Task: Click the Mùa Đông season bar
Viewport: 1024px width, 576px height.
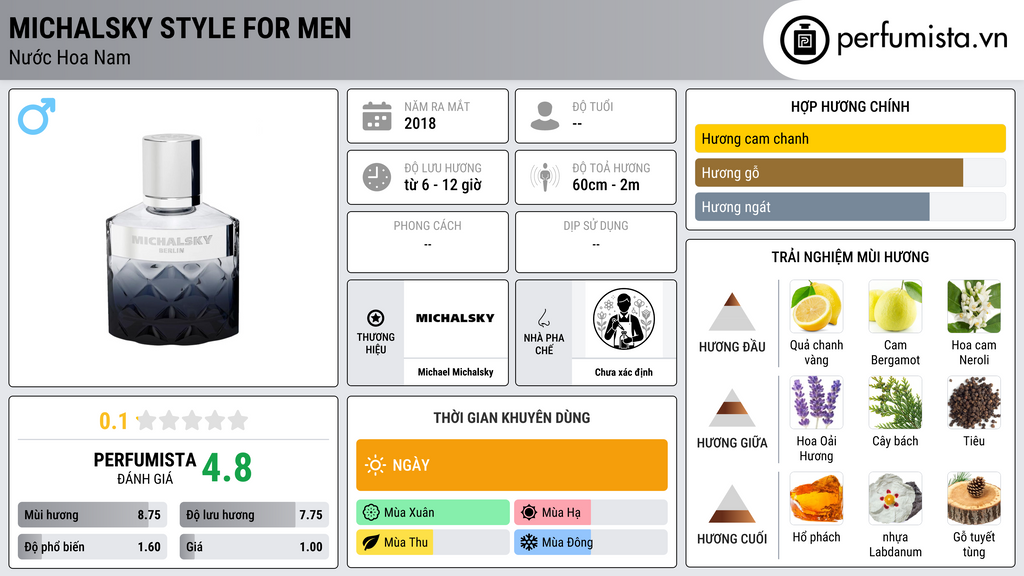Action: tap(591, 542)
